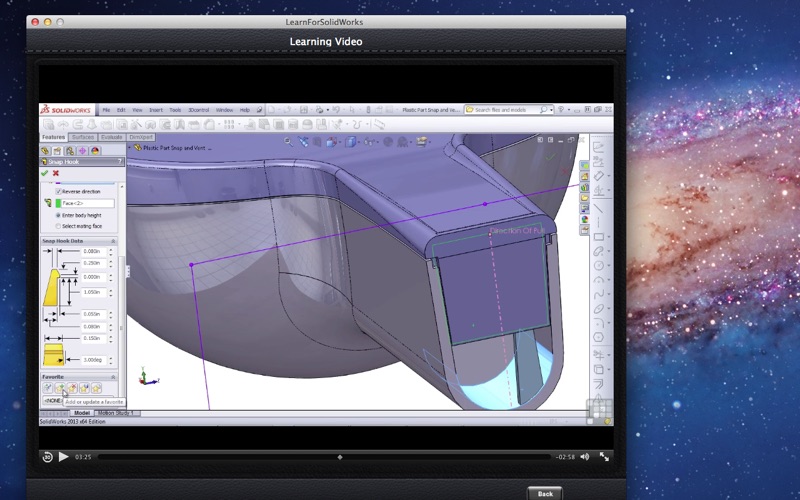Collapse the Snap Hook Data section
Image resolution: width=800 pixels, height=500 pixels.
[113, 241]
